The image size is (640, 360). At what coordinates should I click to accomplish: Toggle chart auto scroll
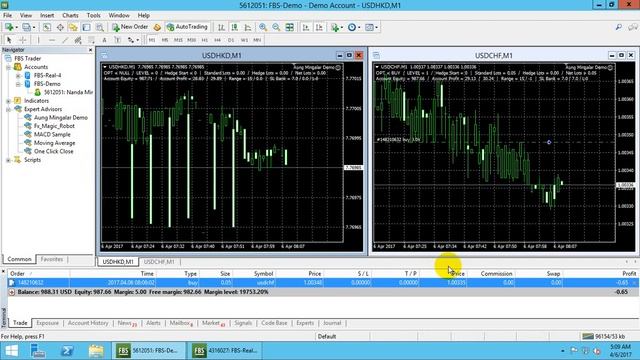306,27
